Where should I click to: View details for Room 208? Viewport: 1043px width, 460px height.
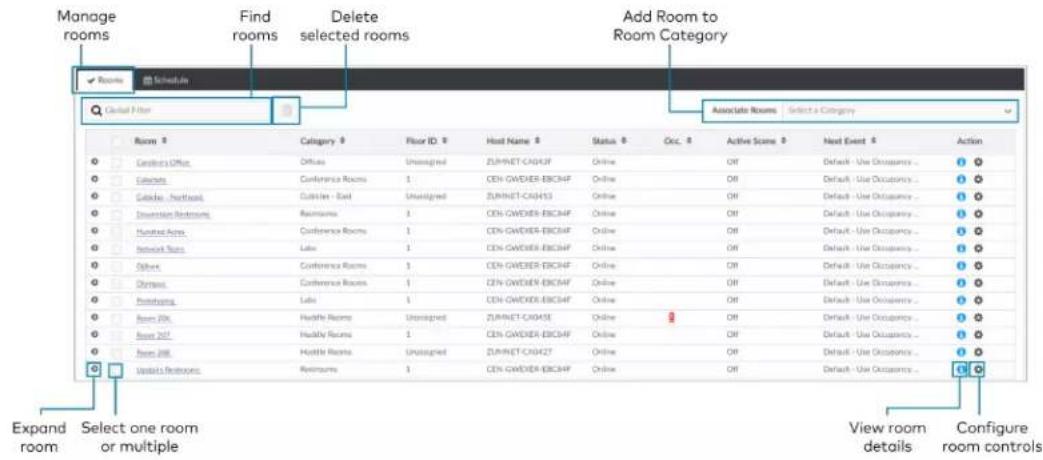click(960, 352)
